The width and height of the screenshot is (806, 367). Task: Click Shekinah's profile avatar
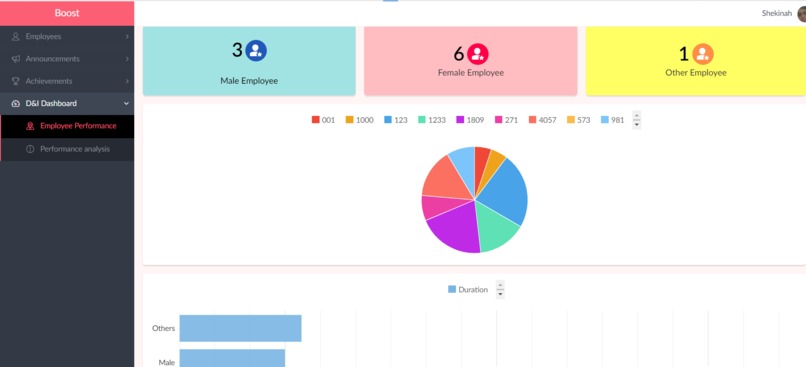[801, 14]
